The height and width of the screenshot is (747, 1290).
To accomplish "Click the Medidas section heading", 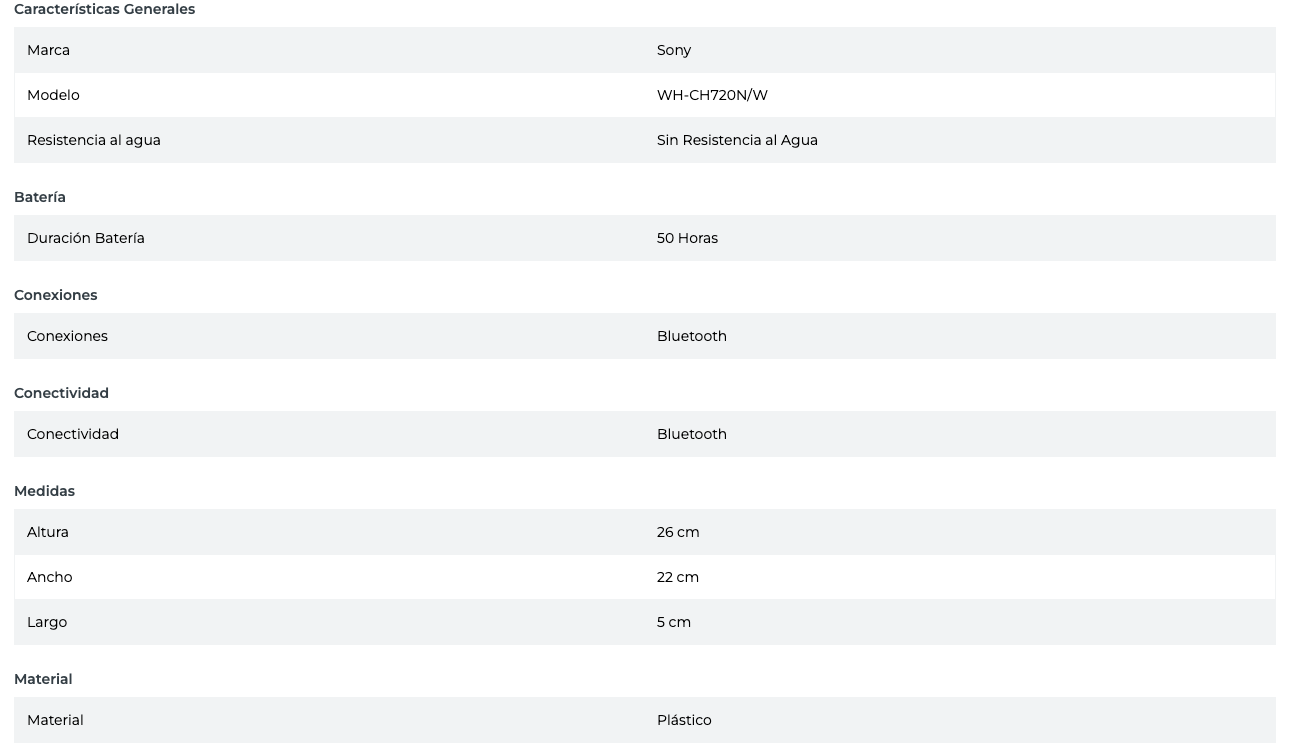I will pyautogui.click(x=44, y=491).
